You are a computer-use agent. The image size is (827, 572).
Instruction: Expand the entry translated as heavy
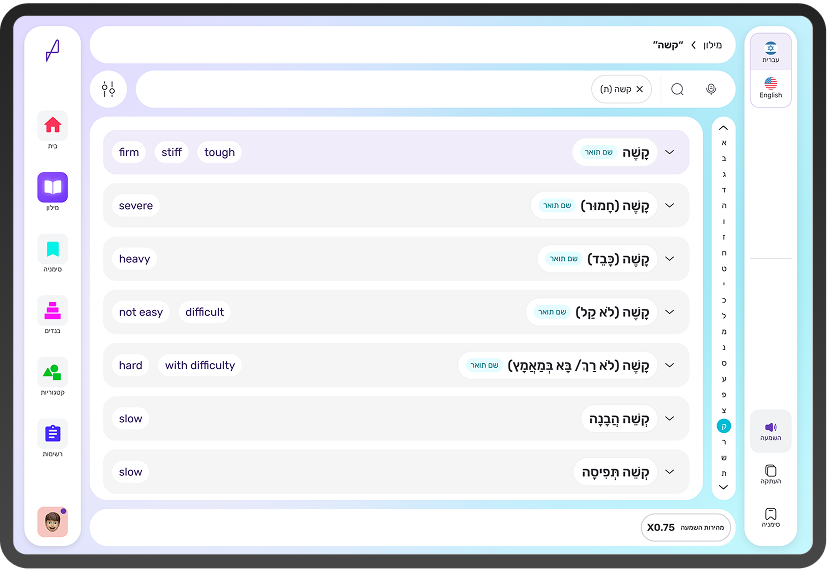(670, 259)
